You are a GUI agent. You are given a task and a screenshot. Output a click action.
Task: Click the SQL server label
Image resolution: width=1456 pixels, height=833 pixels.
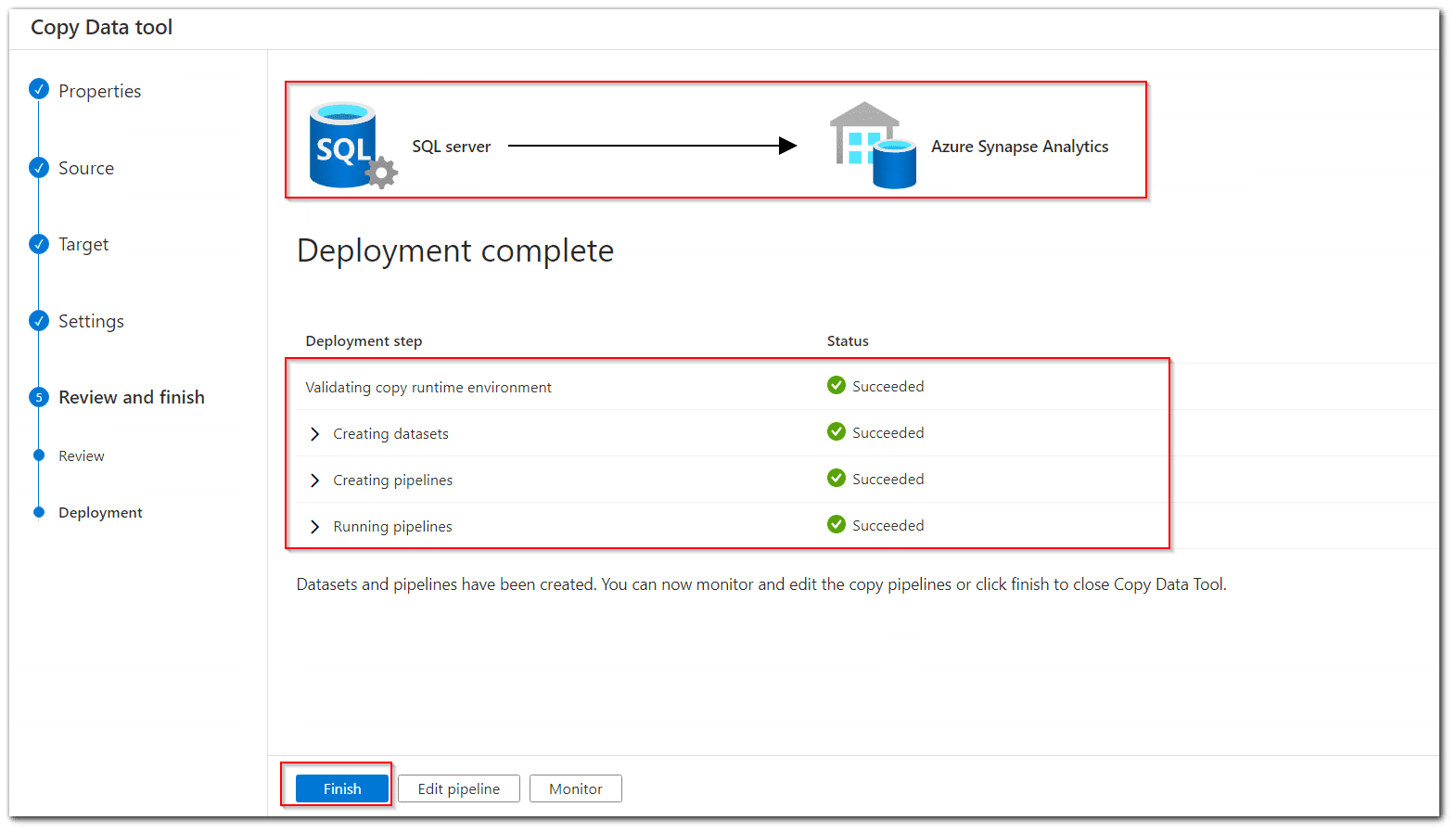pos(452,147)
